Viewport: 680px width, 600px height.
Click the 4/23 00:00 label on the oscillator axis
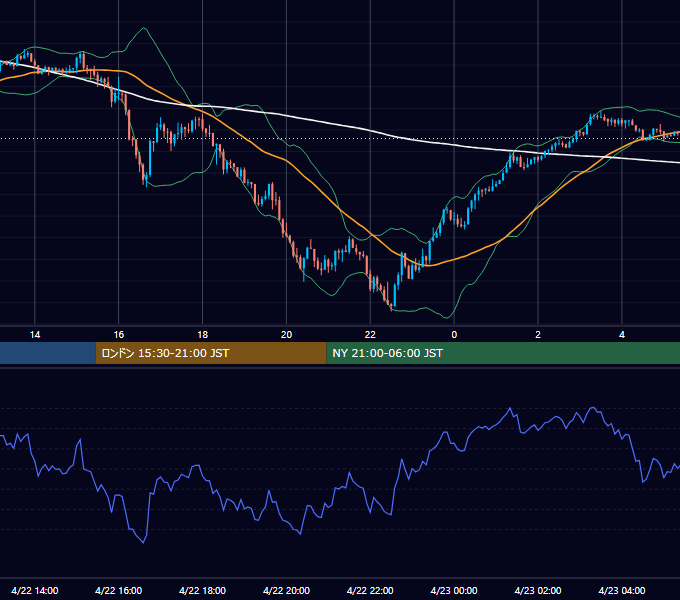(x=454, y=590)
